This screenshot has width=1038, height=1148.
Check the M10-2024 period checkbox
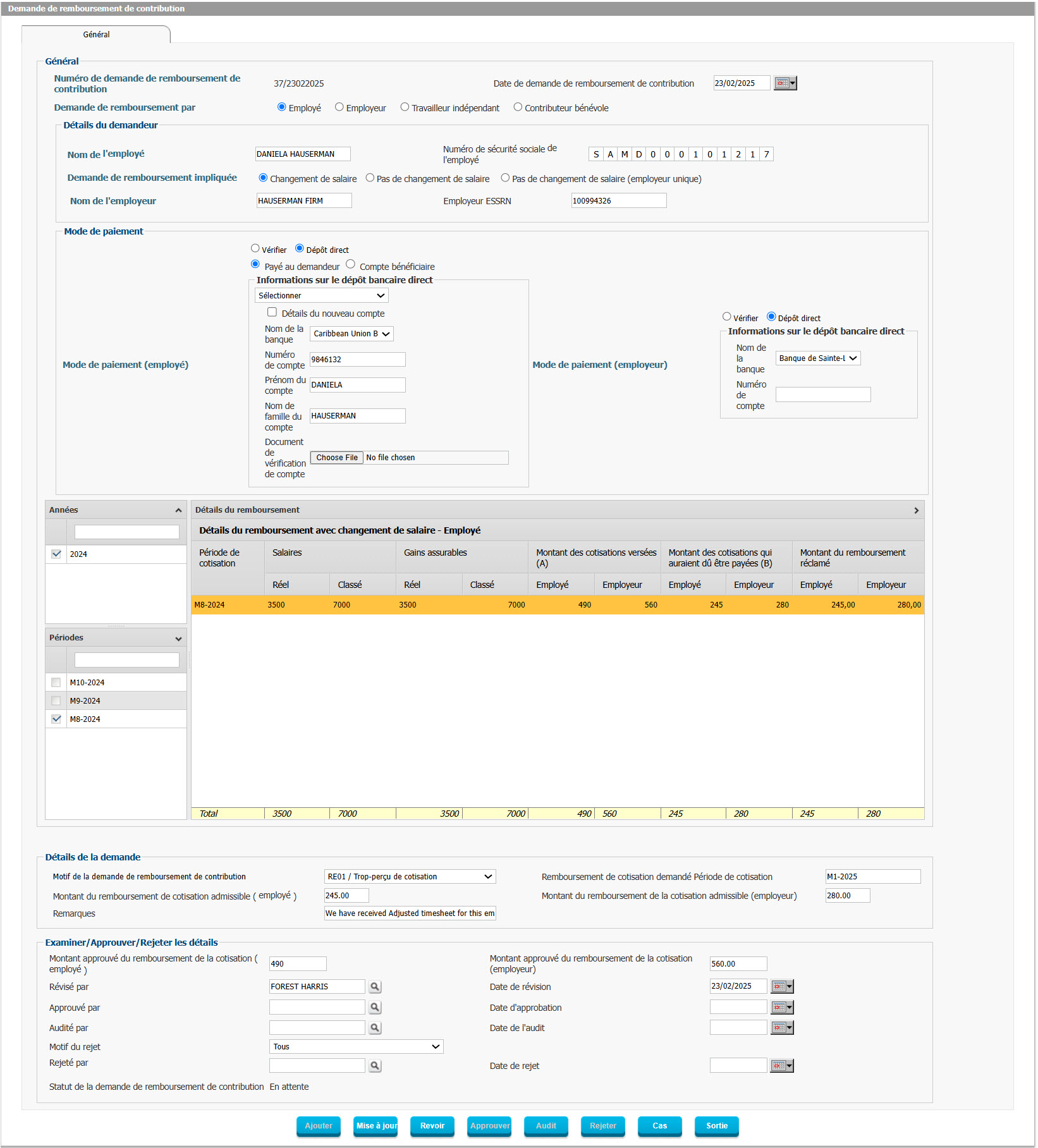pyautogui.click(x=56, y=683)
